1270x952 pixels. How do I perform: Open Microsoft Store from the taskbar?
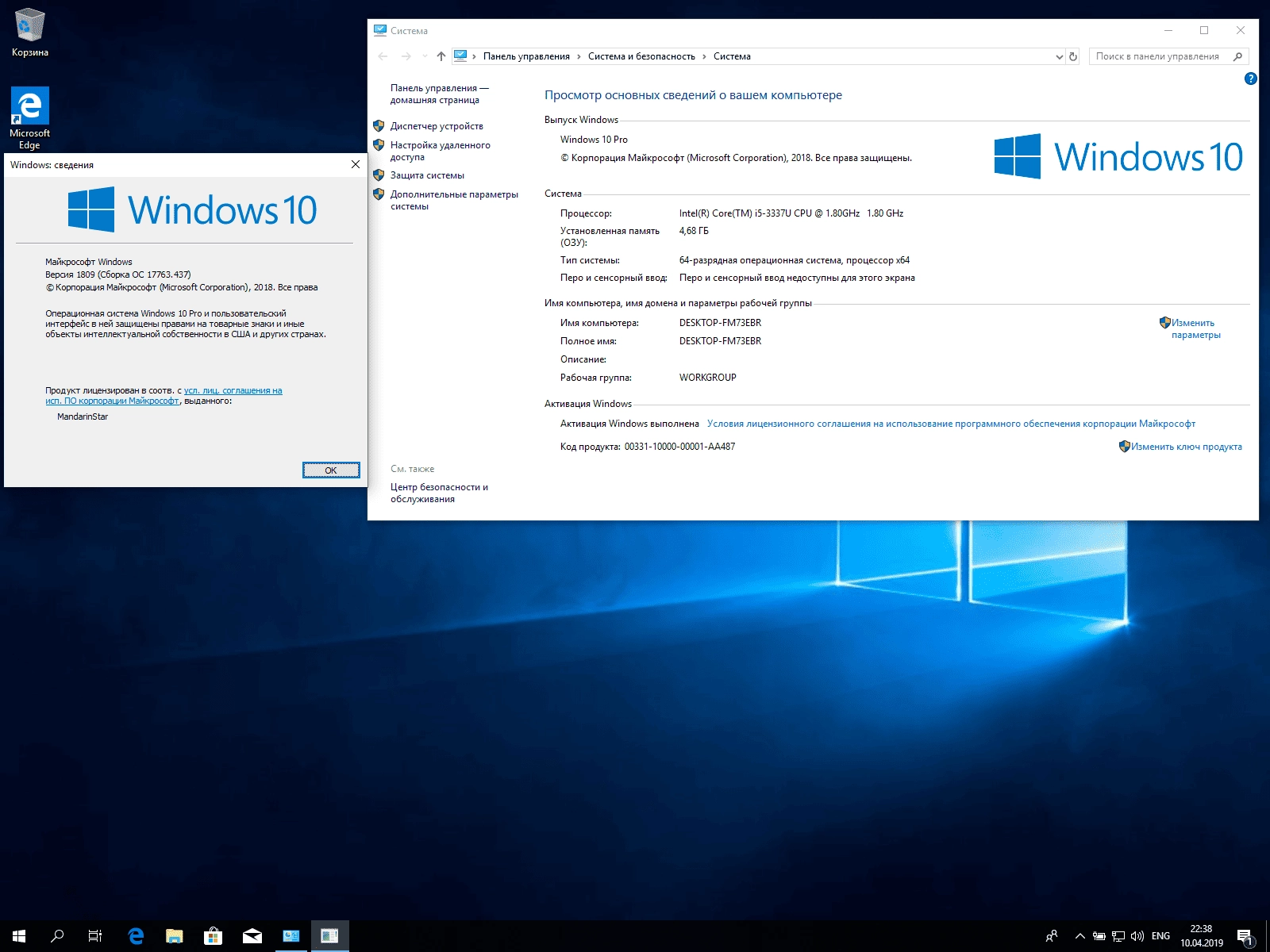213,936
